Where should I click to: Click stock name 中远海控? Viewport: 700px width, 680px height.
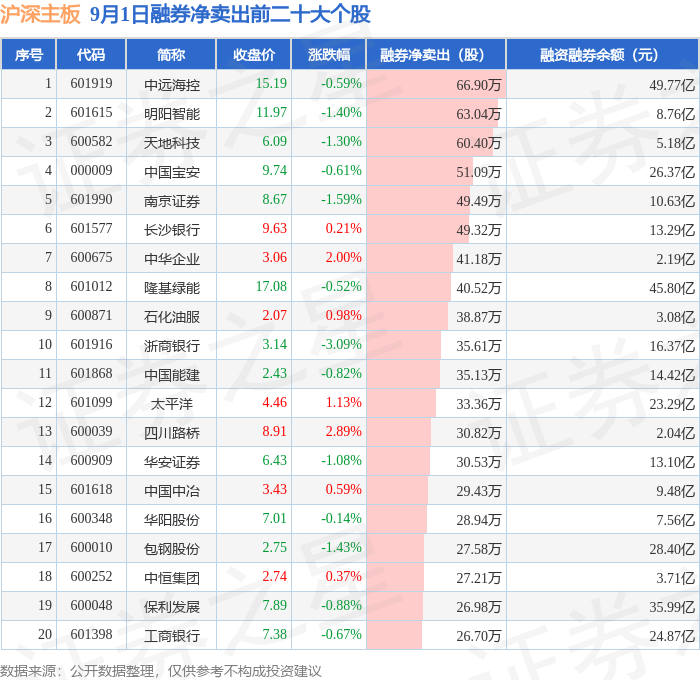[x=171, y=84]
